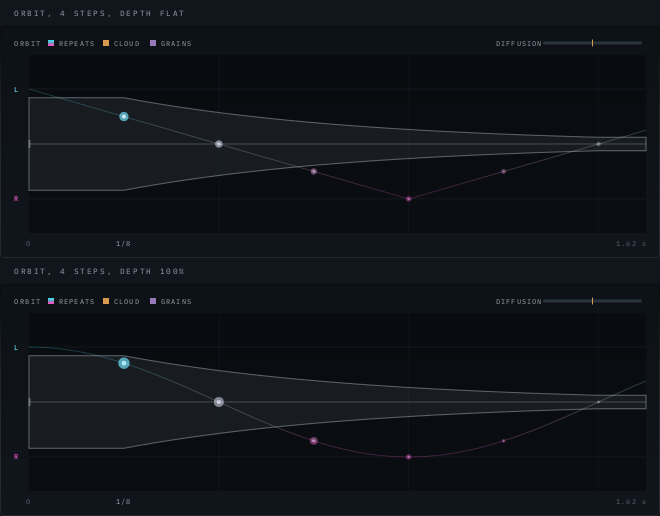The image size is (660, 516).
Task: Click the R channel label on top graph
Action: pyautogui.click(x=16, y=199)
